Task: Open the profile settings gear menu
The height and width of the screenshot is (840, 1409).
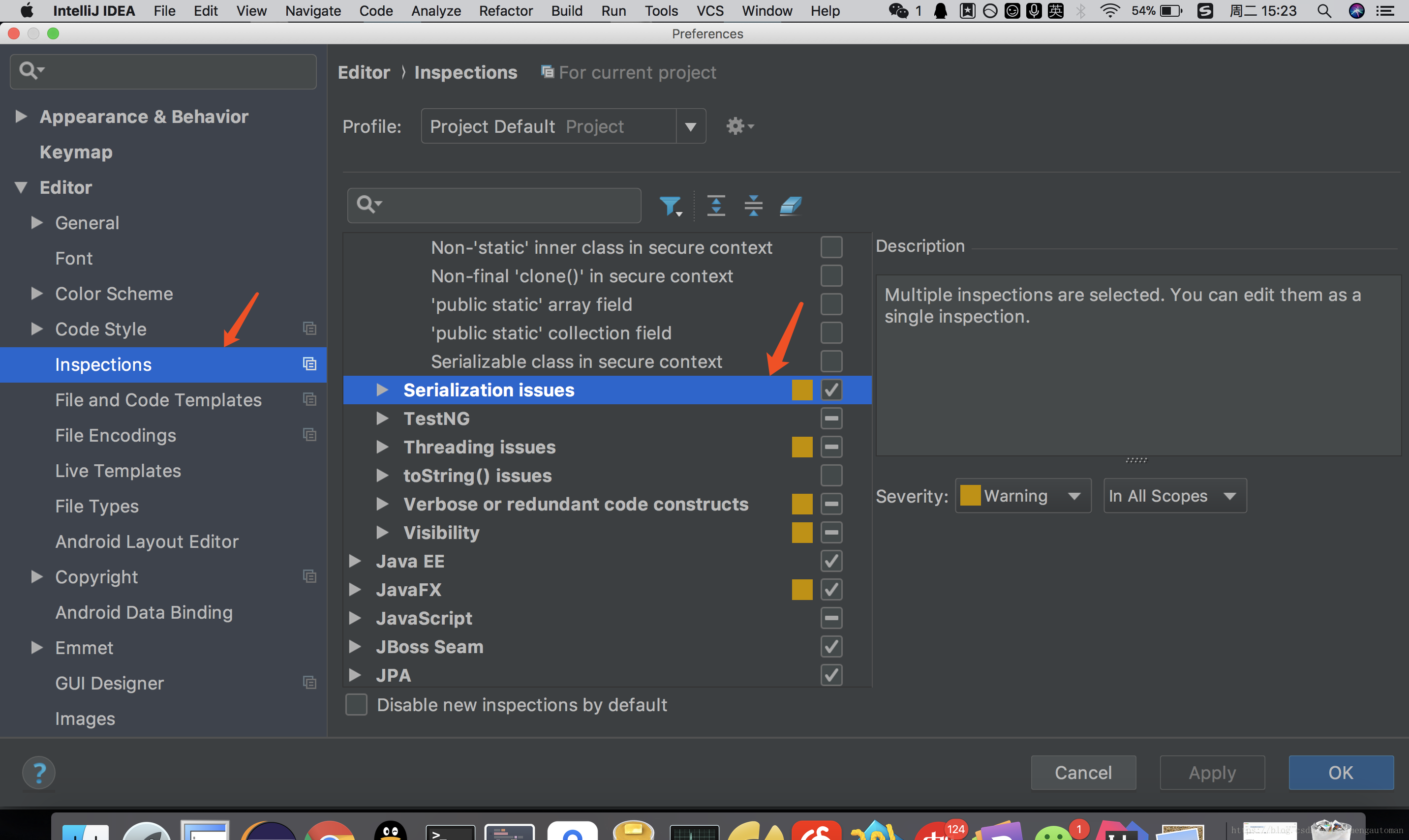Action: click(x=739, y=126)
